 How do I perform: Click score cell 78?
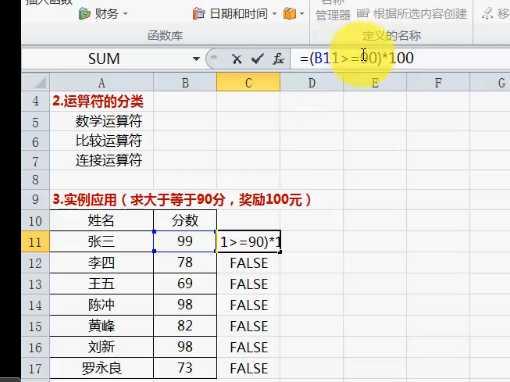(185, 263)
